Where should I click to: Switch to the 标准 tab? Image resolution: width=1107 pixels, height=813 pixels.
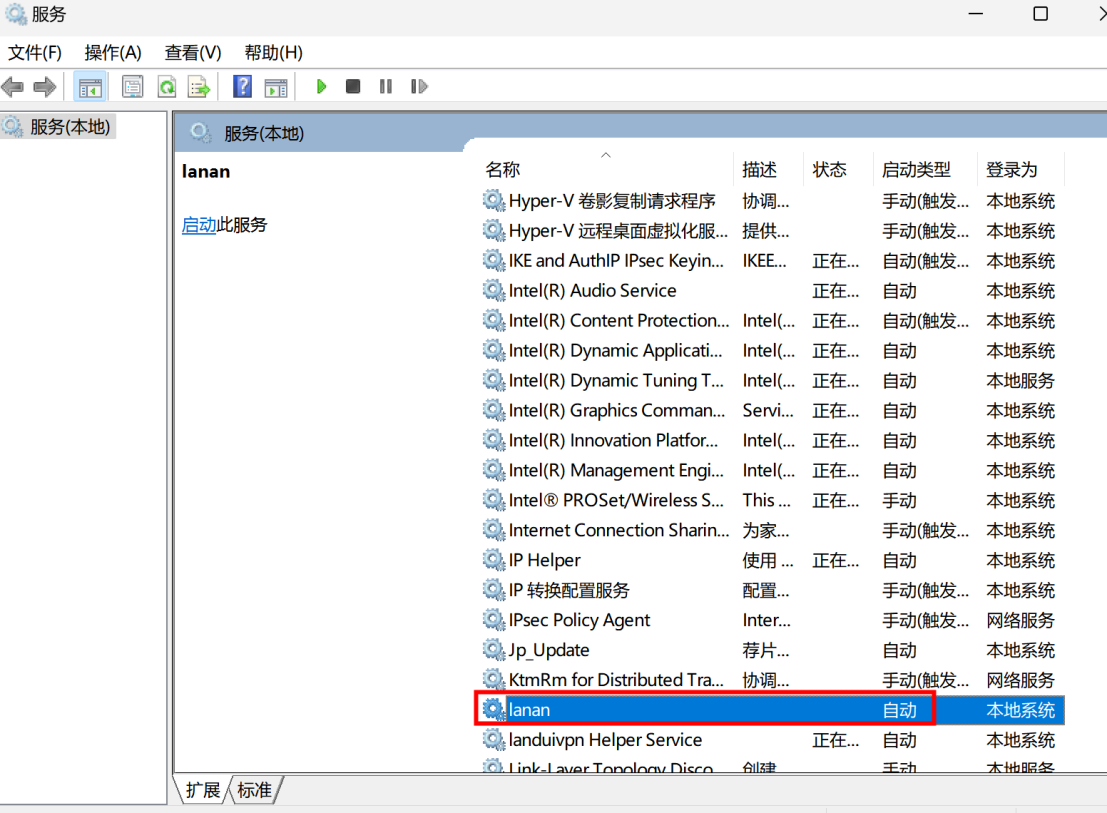pos(254,790)
